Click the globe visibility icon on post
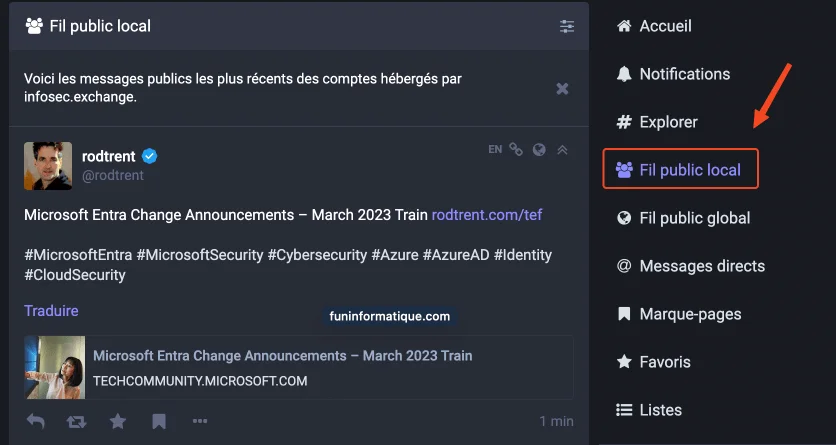 click(539, 150)
